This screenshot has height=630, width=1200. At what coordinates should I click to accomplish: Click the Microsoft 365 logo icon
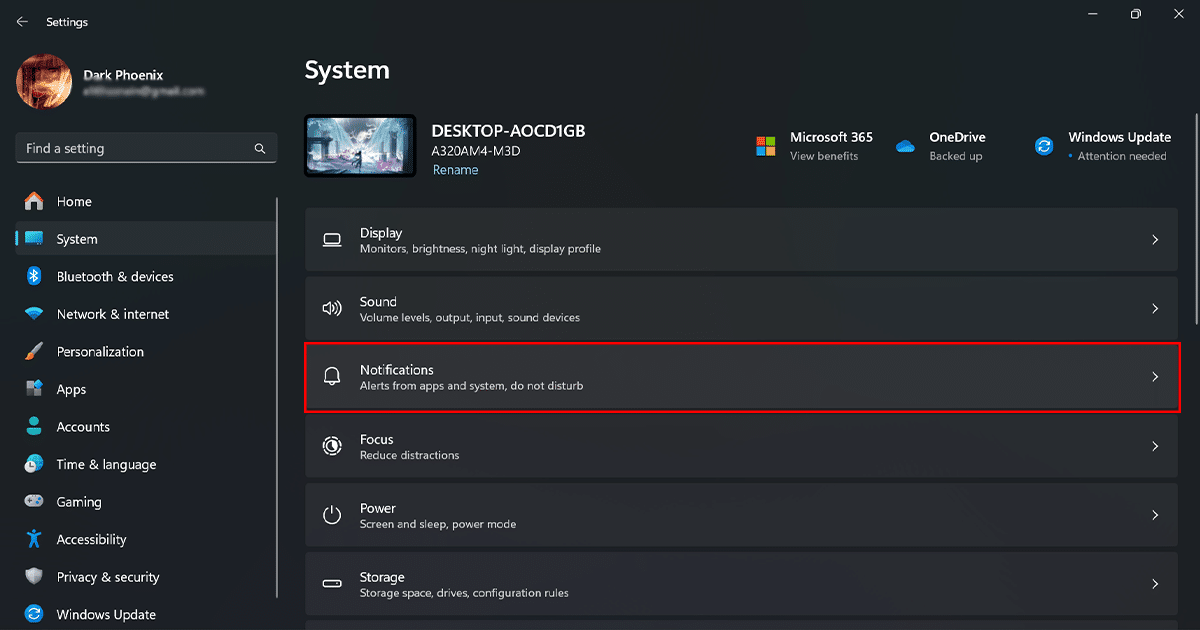click(x=766, y=146)
